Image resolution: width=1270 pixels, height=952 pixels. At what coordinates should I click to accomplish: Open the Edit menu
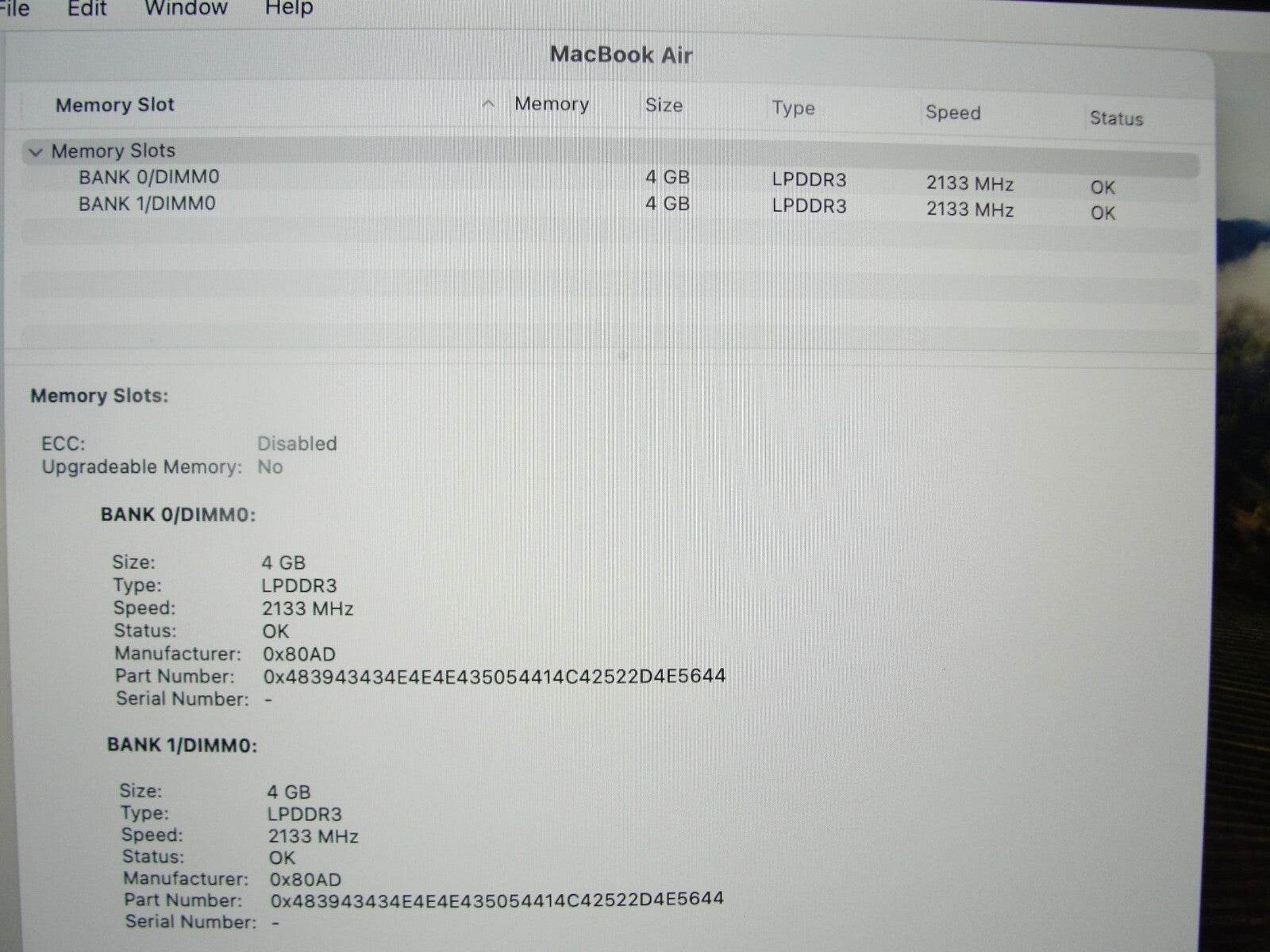pos(86,10)
